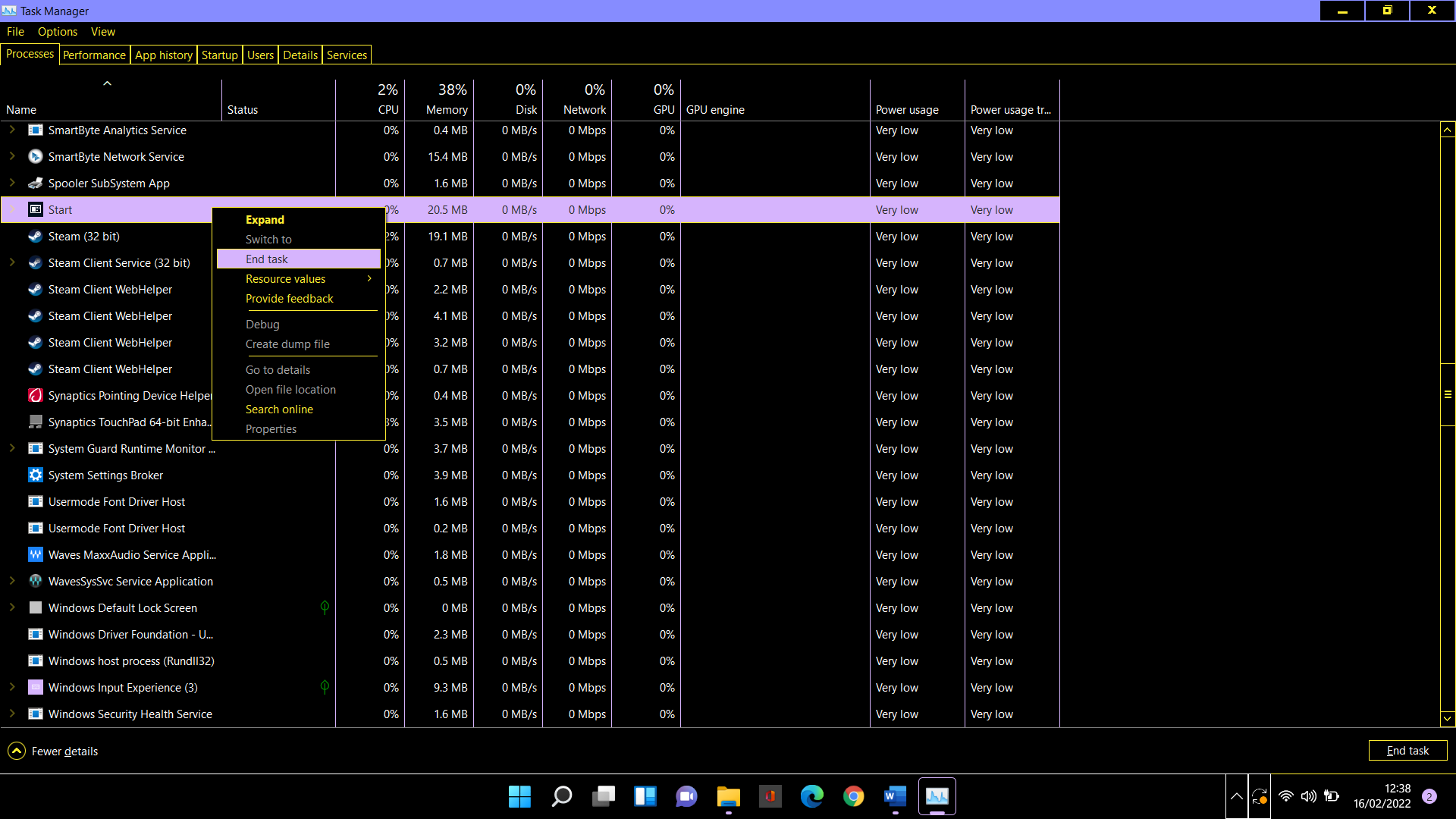Image resolution: width=1456 pixels, height=819 pixels.
Task: Expand SmartByte Network Service group
Action: tap(12, 156)
